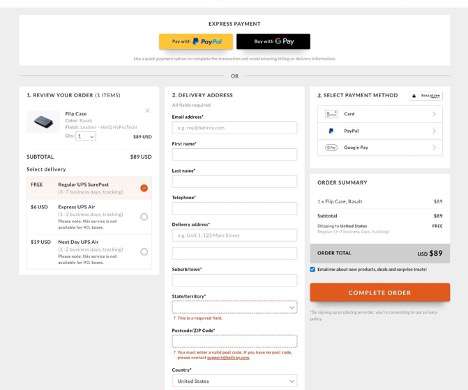Click the 'EXPRESS PAYMENT' heading
The width and height of the screenshot is (468, 390).
pos(234,24)
